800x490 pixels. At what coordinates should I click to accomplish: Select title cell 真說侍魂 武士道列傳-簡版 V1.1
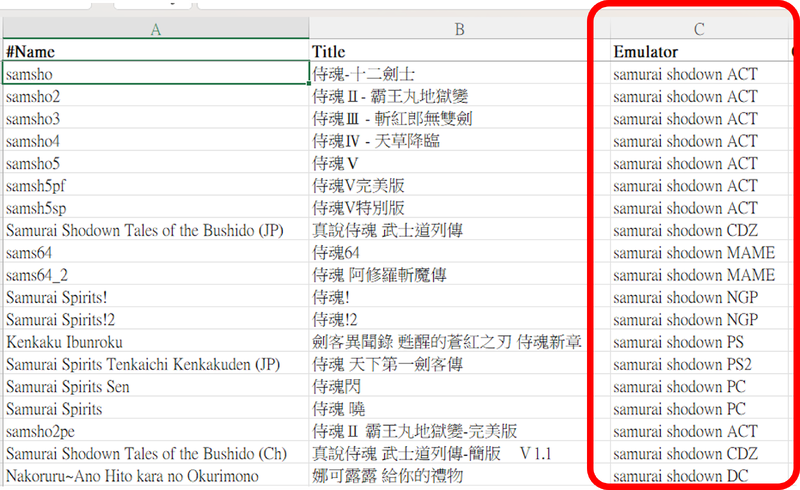point(459,454)
